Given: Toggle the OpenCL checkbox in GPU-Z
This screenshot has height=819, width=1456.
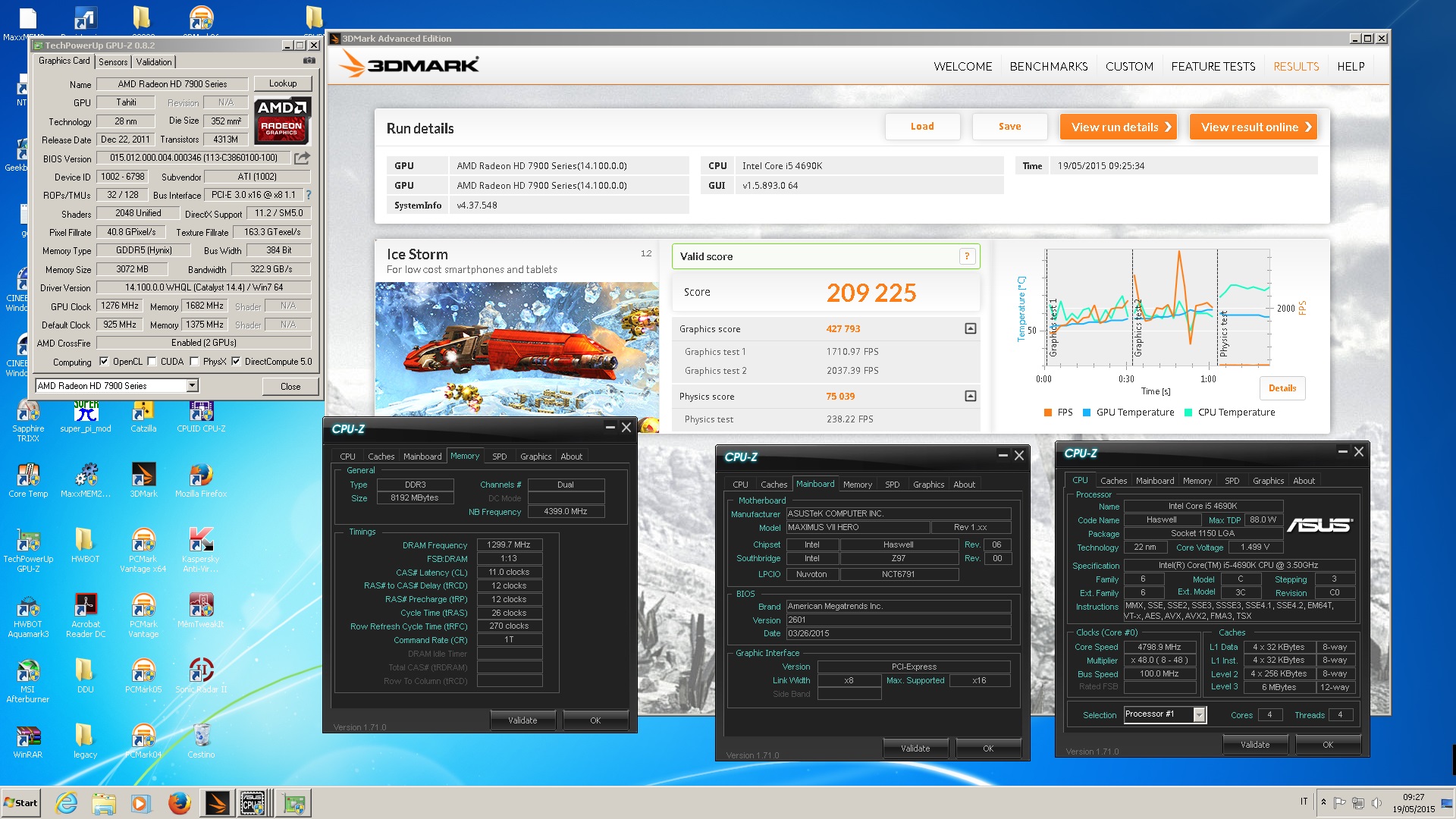Looking at the screenshot, I should pyautogui.click(x=104, y=362).
